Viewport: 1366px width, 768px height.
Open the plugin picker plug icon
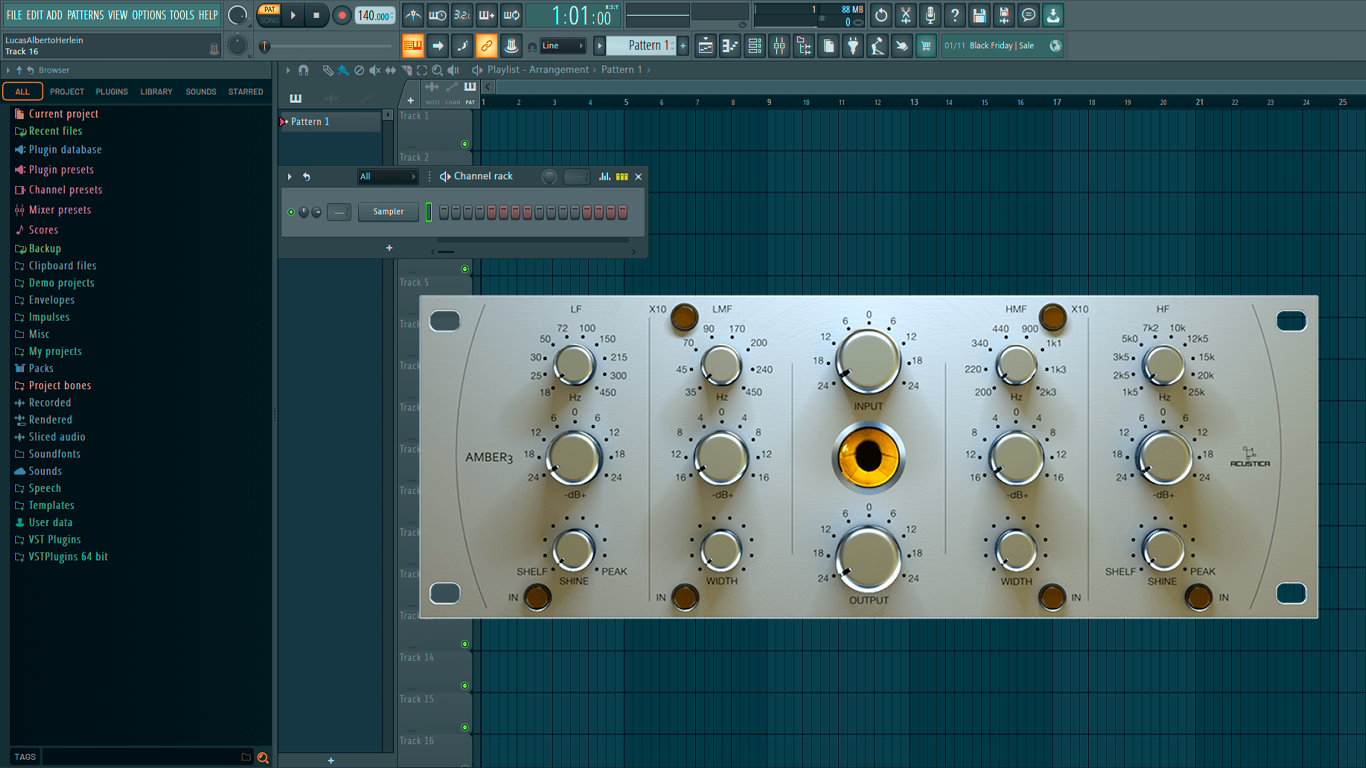(853, 45)
